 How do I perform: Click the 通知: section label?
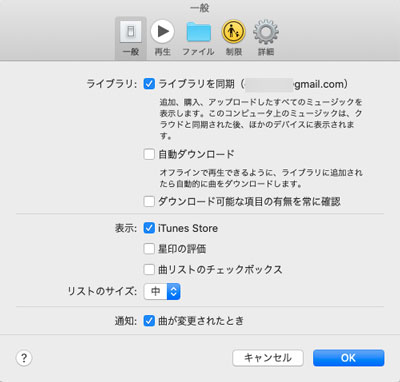126,321
